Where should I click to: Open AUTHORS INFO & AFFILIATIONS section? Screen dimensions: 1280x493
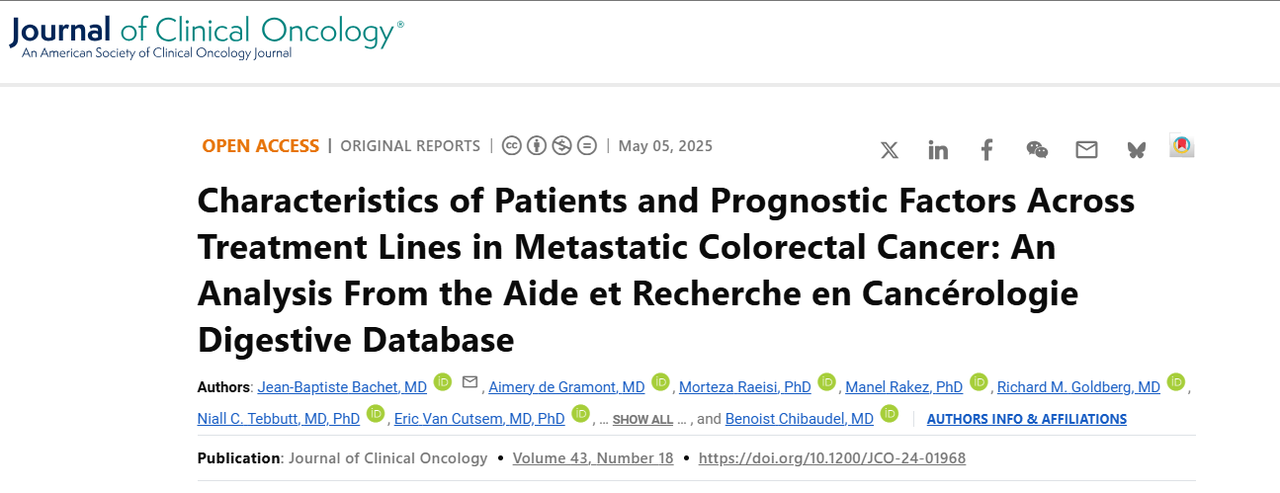tap(1027, 419)
